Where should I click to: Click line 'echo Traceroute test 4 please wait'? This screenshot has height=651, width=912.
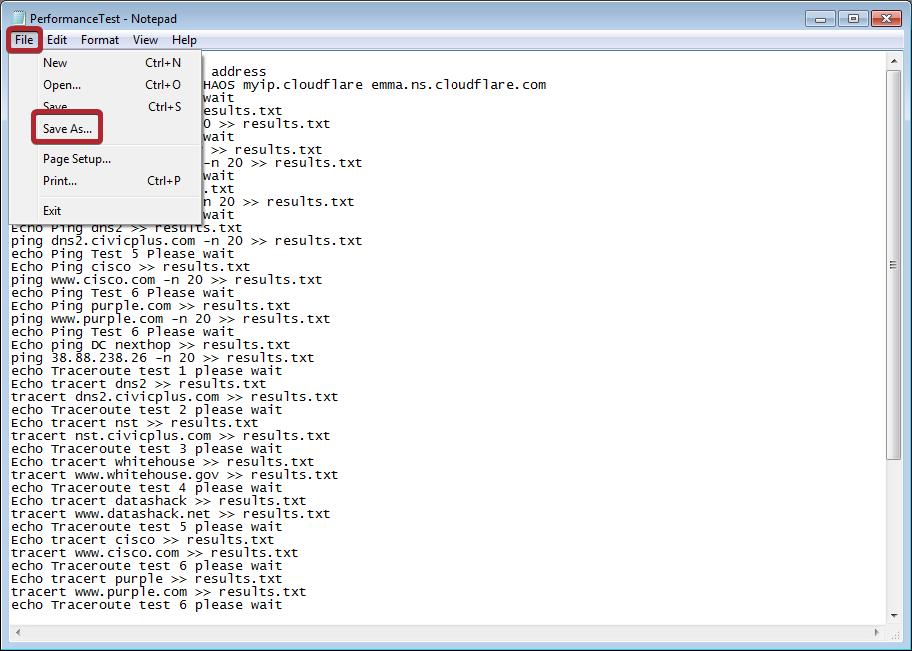[147, 488]
